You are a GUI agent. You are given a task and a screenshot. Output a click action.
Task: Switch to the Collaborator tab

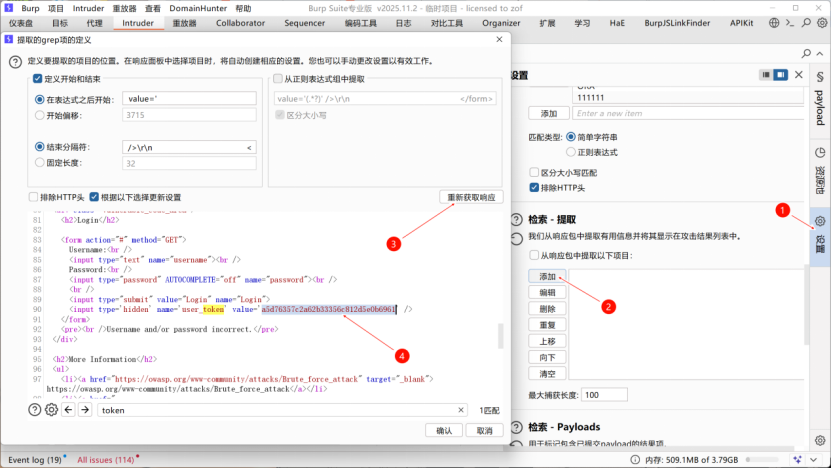pyautogui.click(x=240, y=23)
